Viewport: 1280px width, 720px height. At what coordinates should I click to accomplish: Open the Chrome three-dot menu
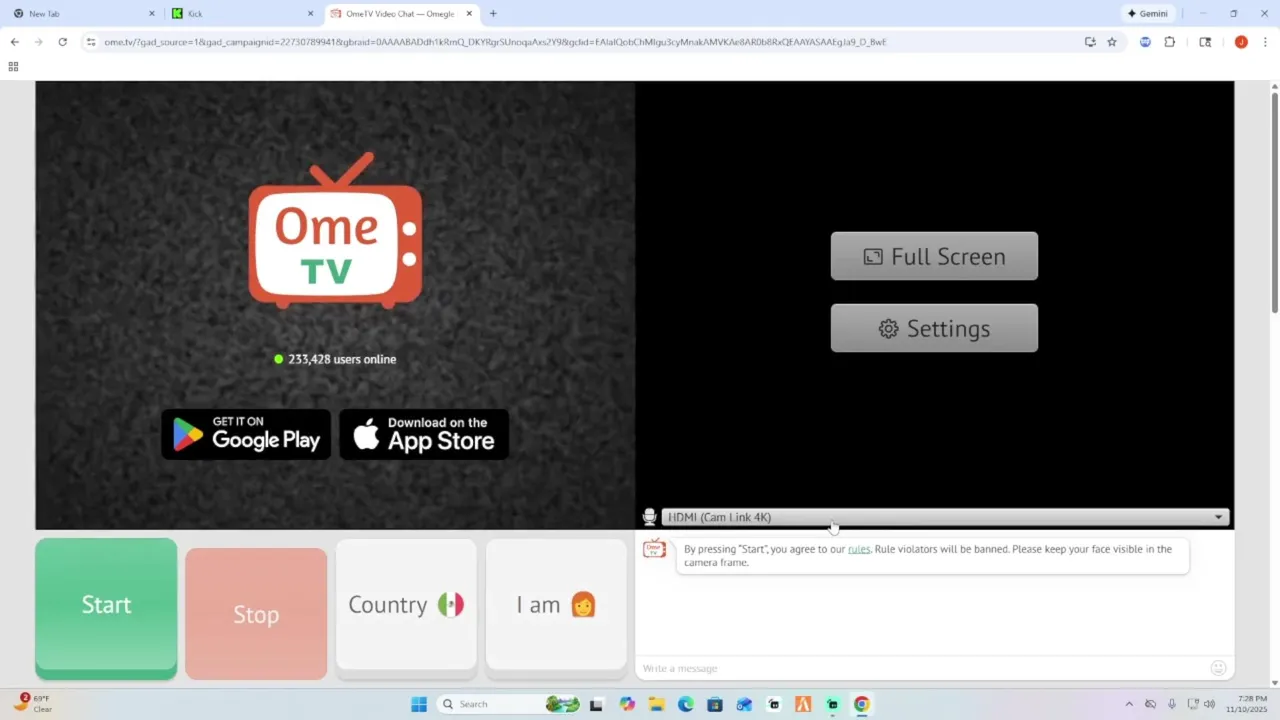tap(1265, 42)
